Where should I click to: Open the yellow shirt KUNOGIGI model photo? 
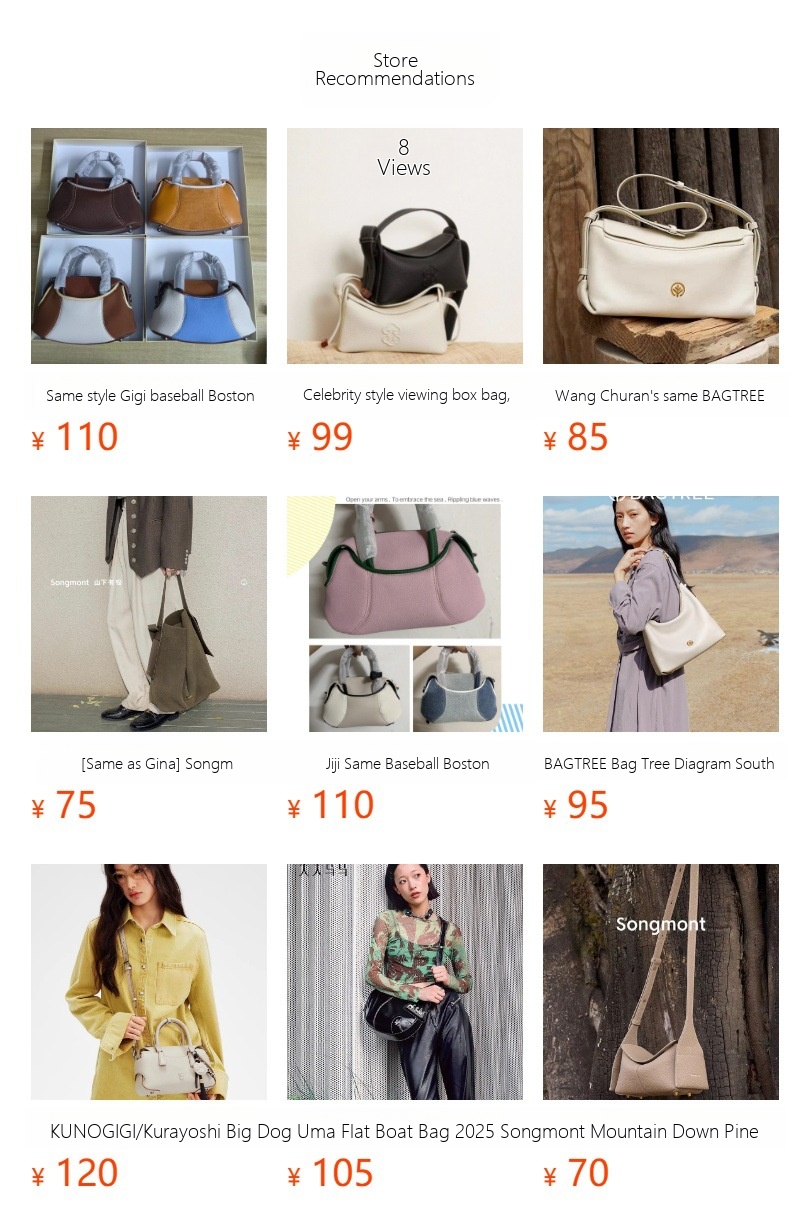[149, 982]
